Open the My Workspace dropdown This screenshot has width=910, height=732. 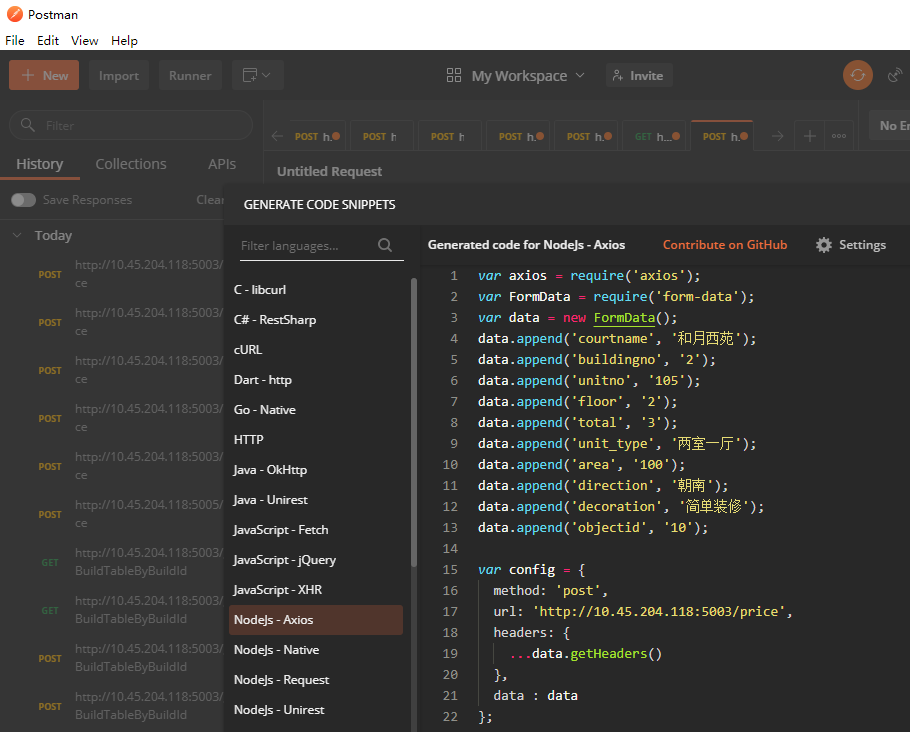point(515,76)
